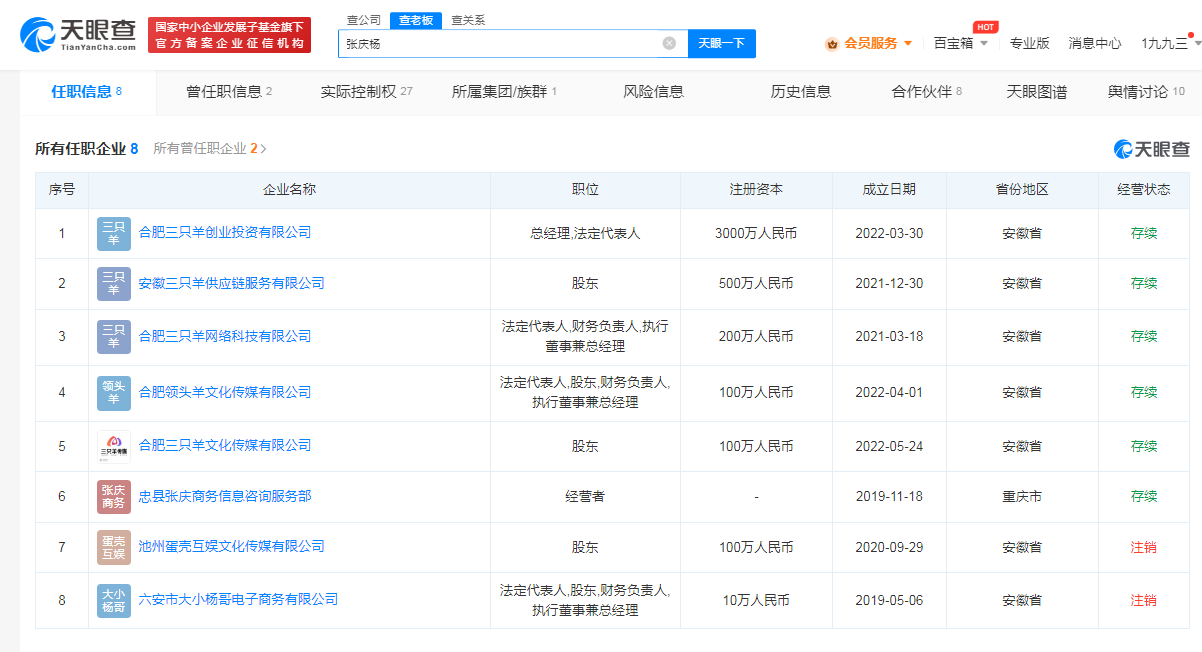Click the official credit agency red banner

tap(229, 35)
